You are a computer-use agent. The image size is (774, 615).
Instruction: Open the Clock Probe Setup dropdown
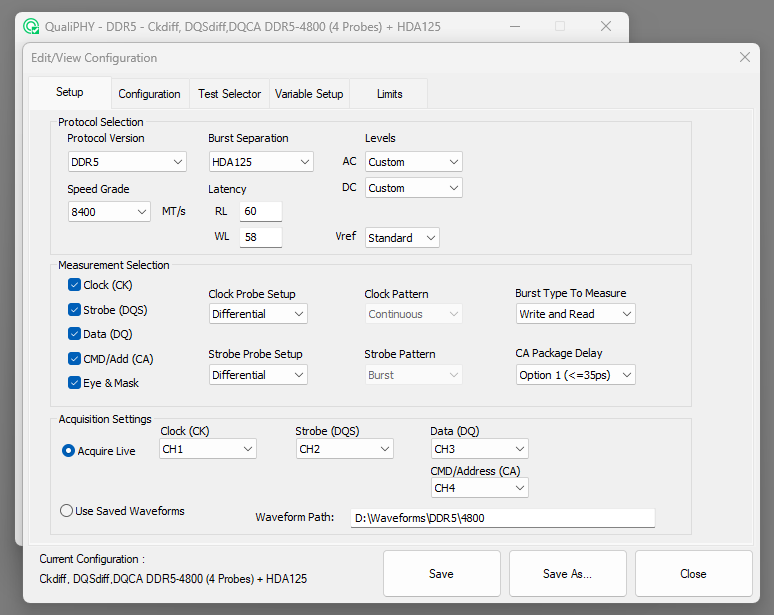[x=258, y=314]
